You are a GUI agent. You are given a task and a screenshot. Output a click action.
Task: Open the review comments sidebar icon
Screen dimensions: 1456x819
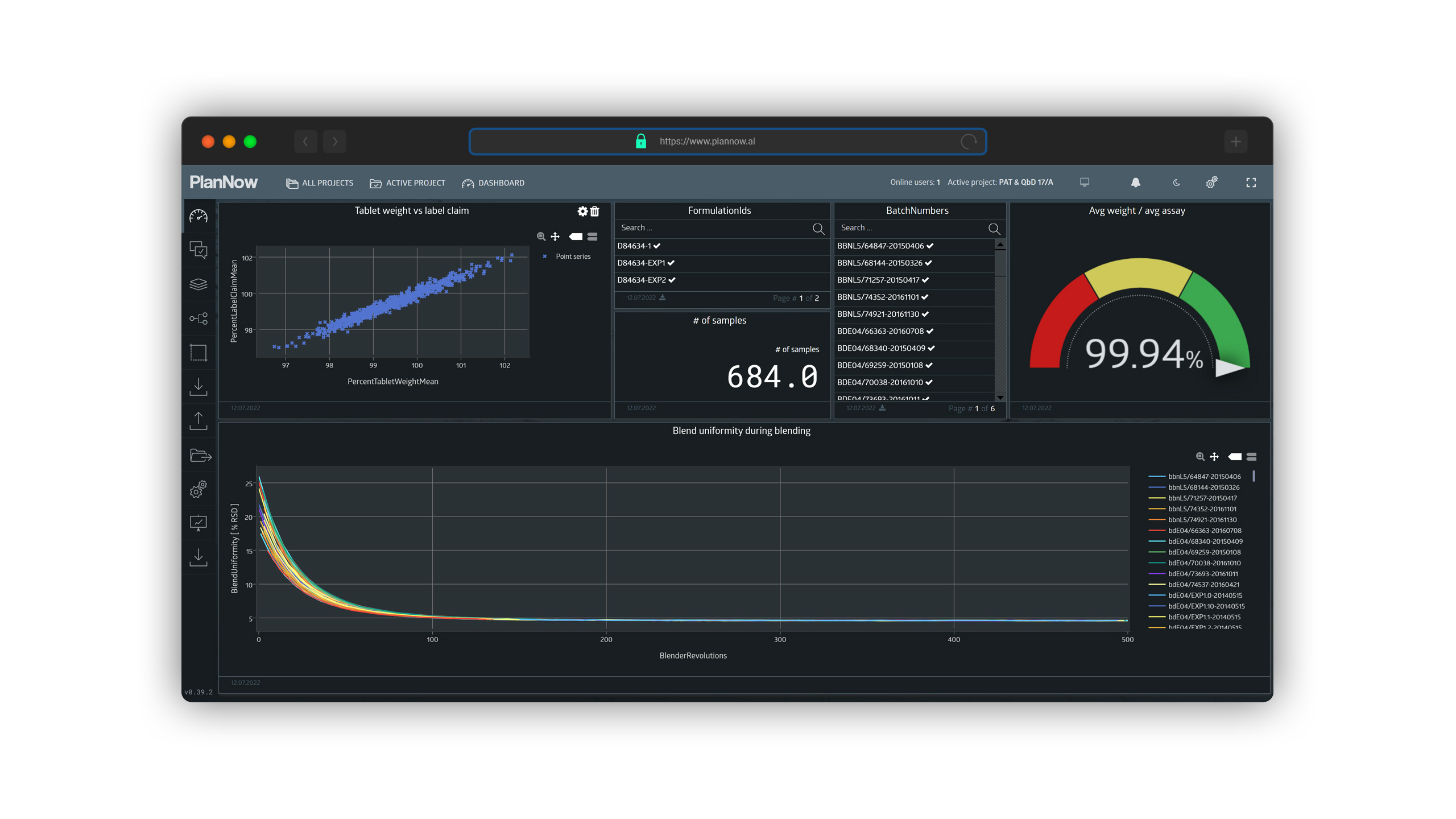click(x=198, y=250)
